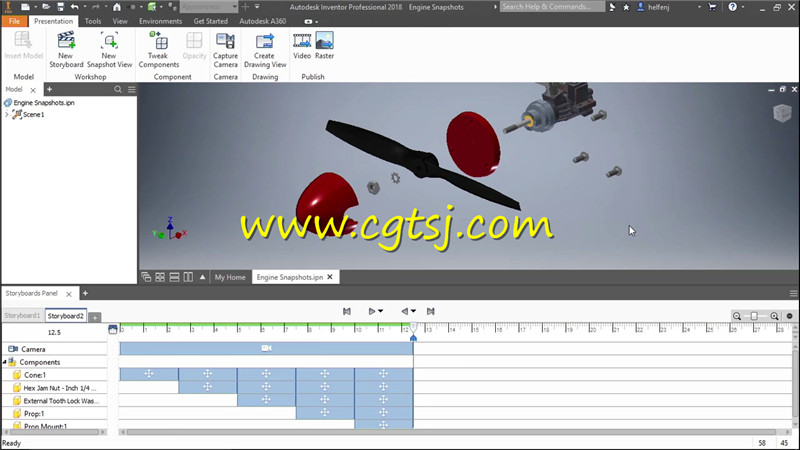Jump to the end of the storyboard
This screenshot has height=450, width=800.
click(431, 311)
